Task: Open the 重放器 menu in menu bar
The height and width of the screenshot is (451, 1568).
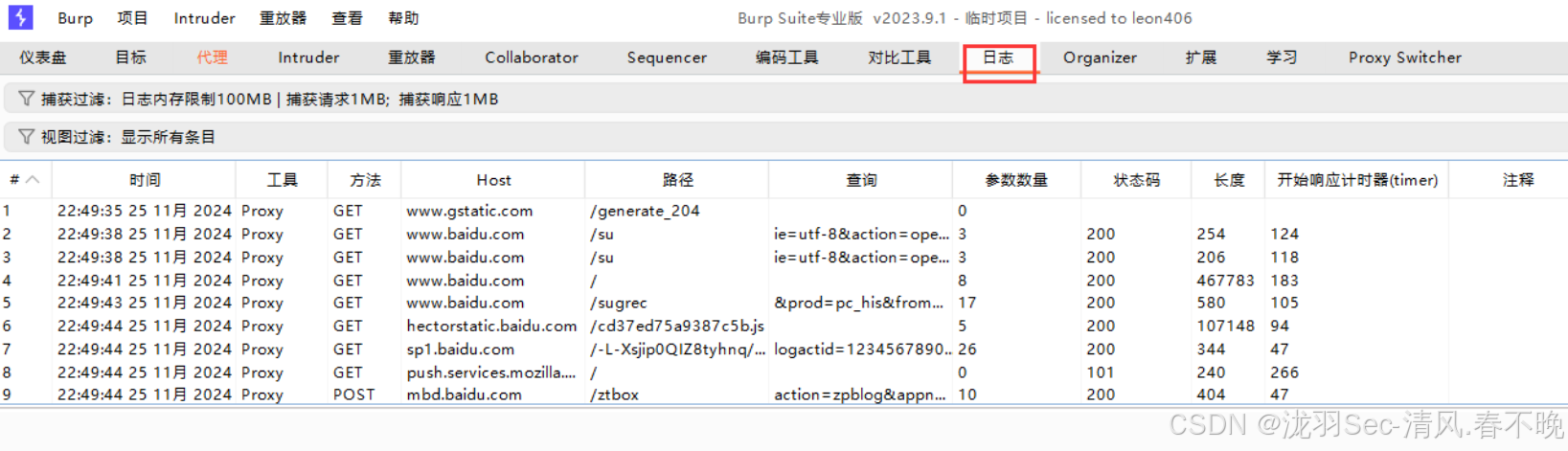Action: 283,18
